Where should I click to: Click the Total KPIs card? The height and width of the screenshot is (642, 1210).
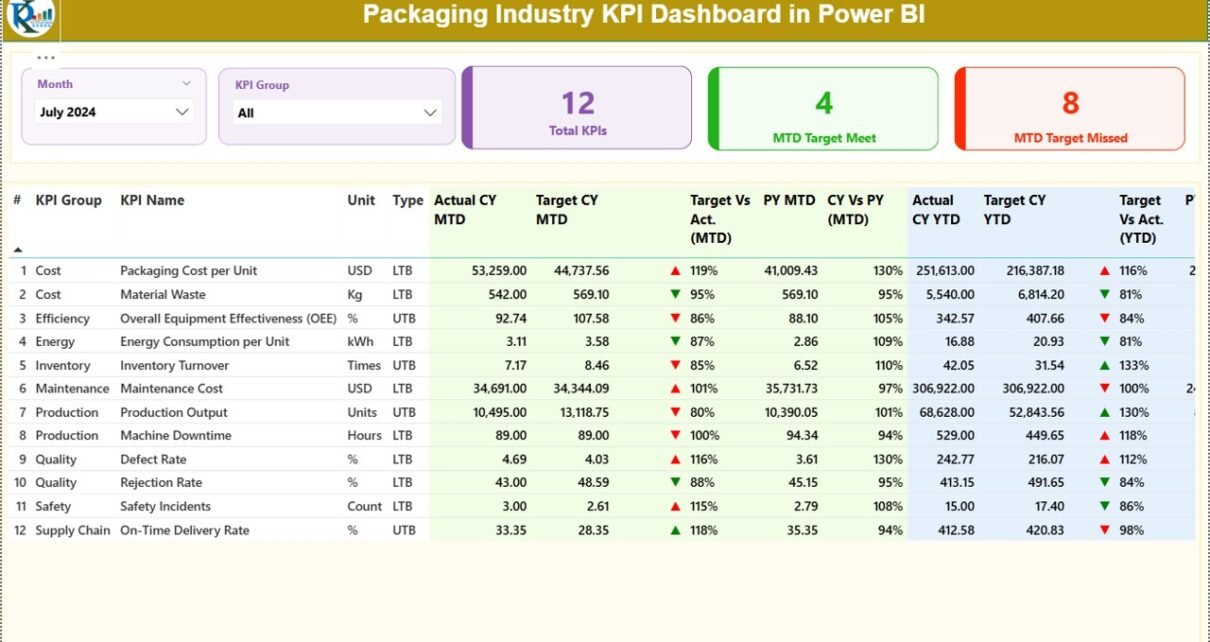[x=577, y=108]
